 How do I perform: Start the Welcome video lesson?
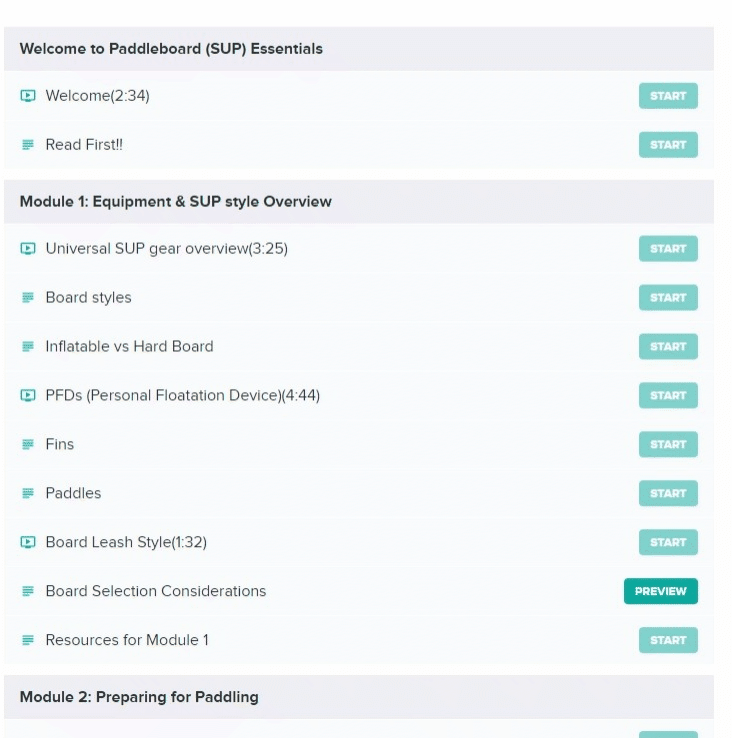coord(668,96)
